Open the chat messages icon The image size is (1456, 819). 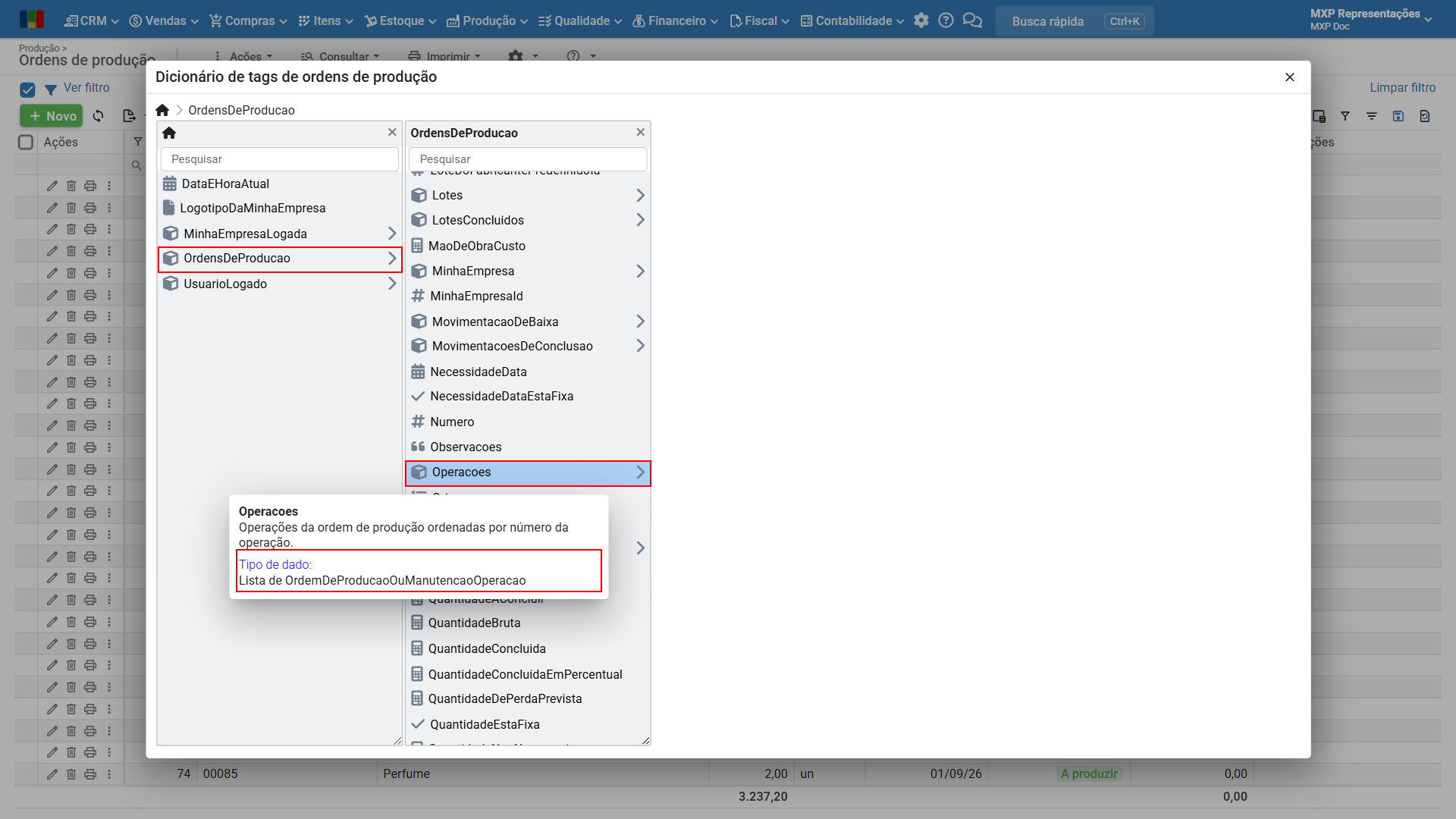[972, 20]
